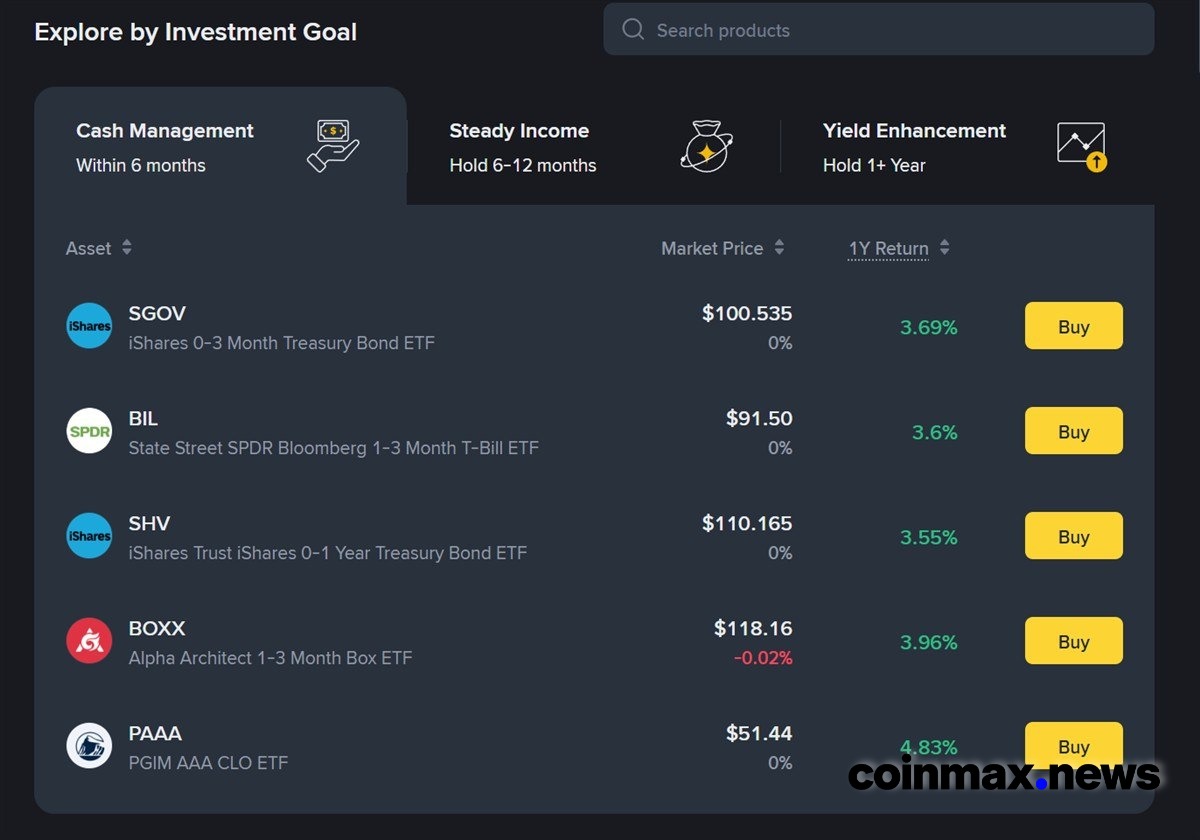
Task: Select the BIL ticker name
Action: [143, 418]
